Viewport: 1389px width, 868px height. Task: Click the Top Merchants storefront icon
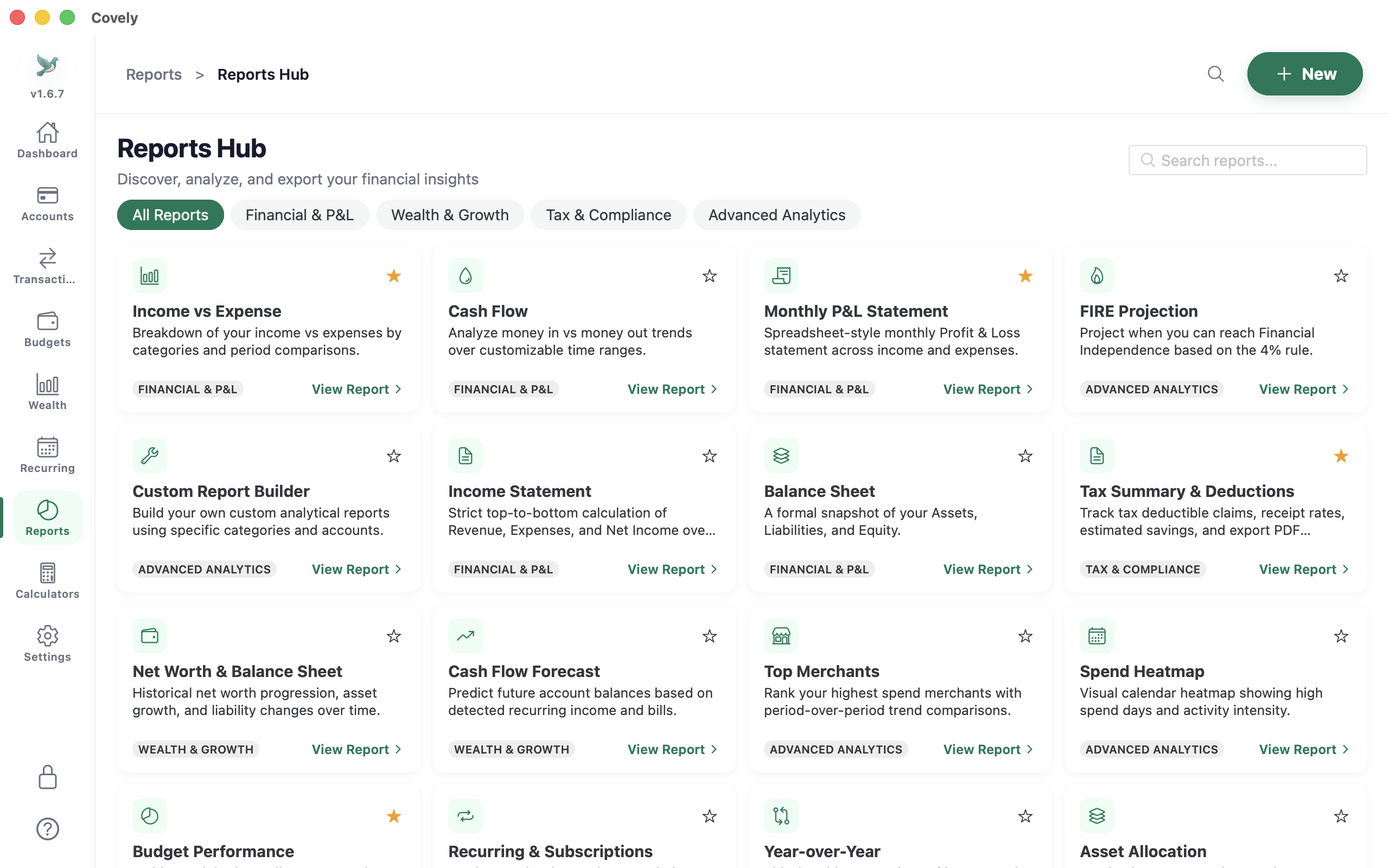pos(781,636)
